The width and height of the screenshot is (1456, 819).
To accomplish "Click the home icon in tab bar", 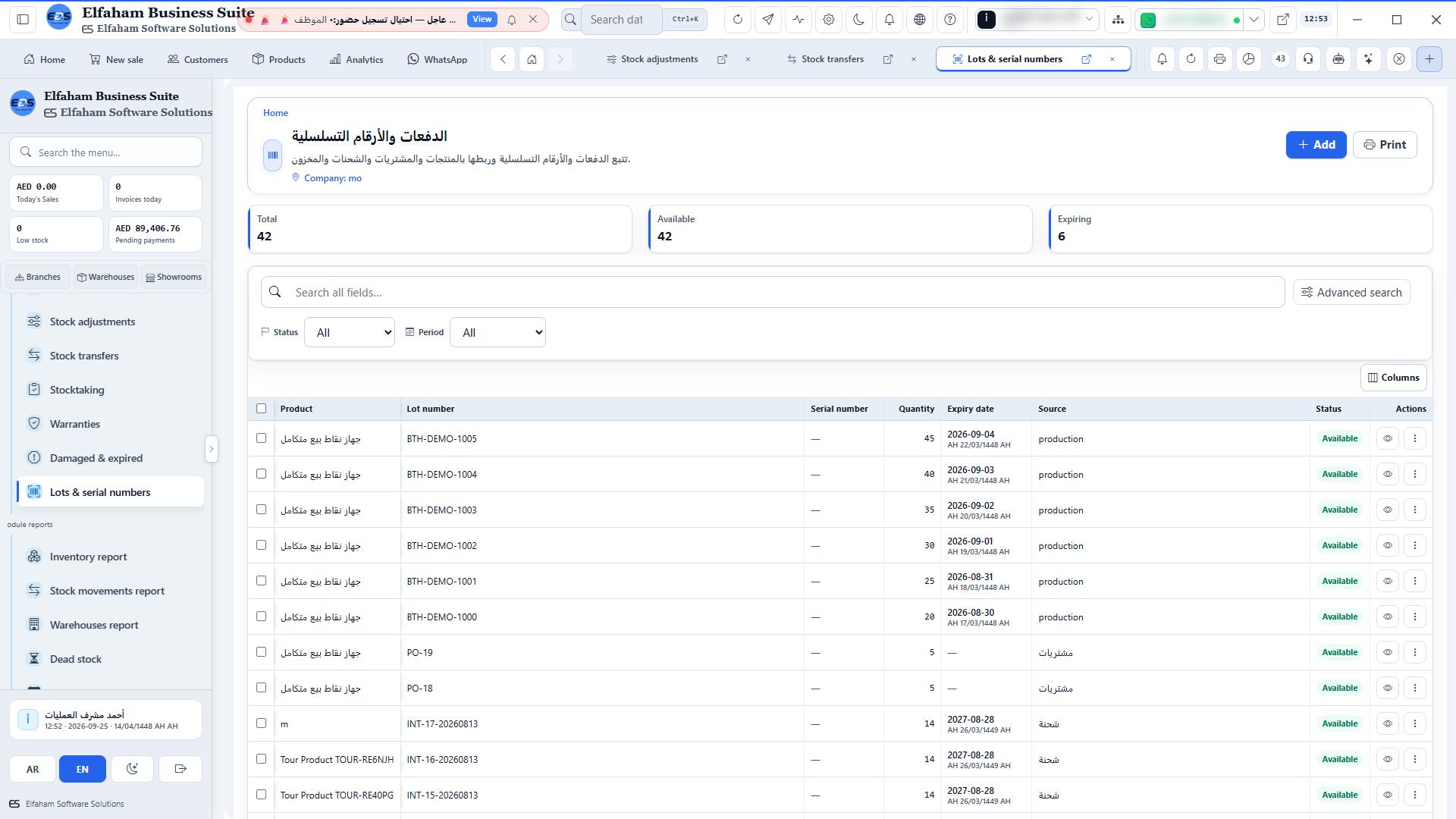I will (532, 59).
